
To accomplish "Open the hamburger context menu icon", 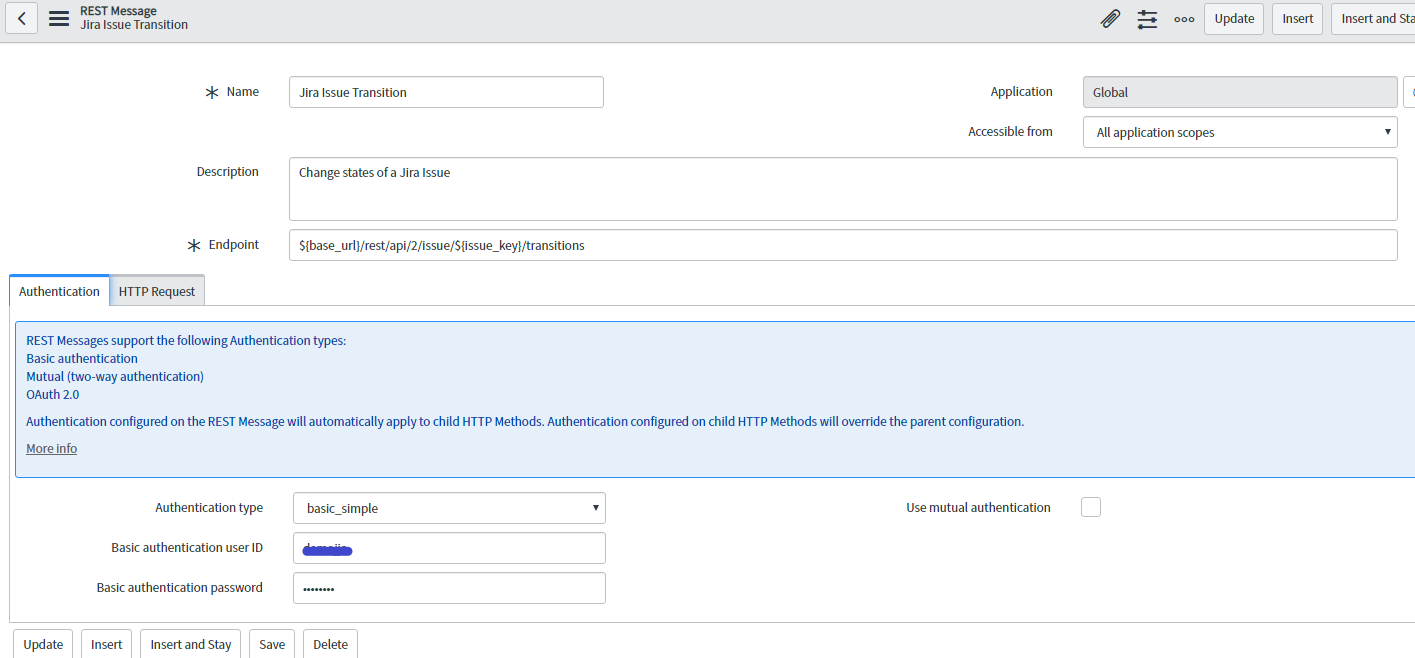I will [x=59, y=18].
